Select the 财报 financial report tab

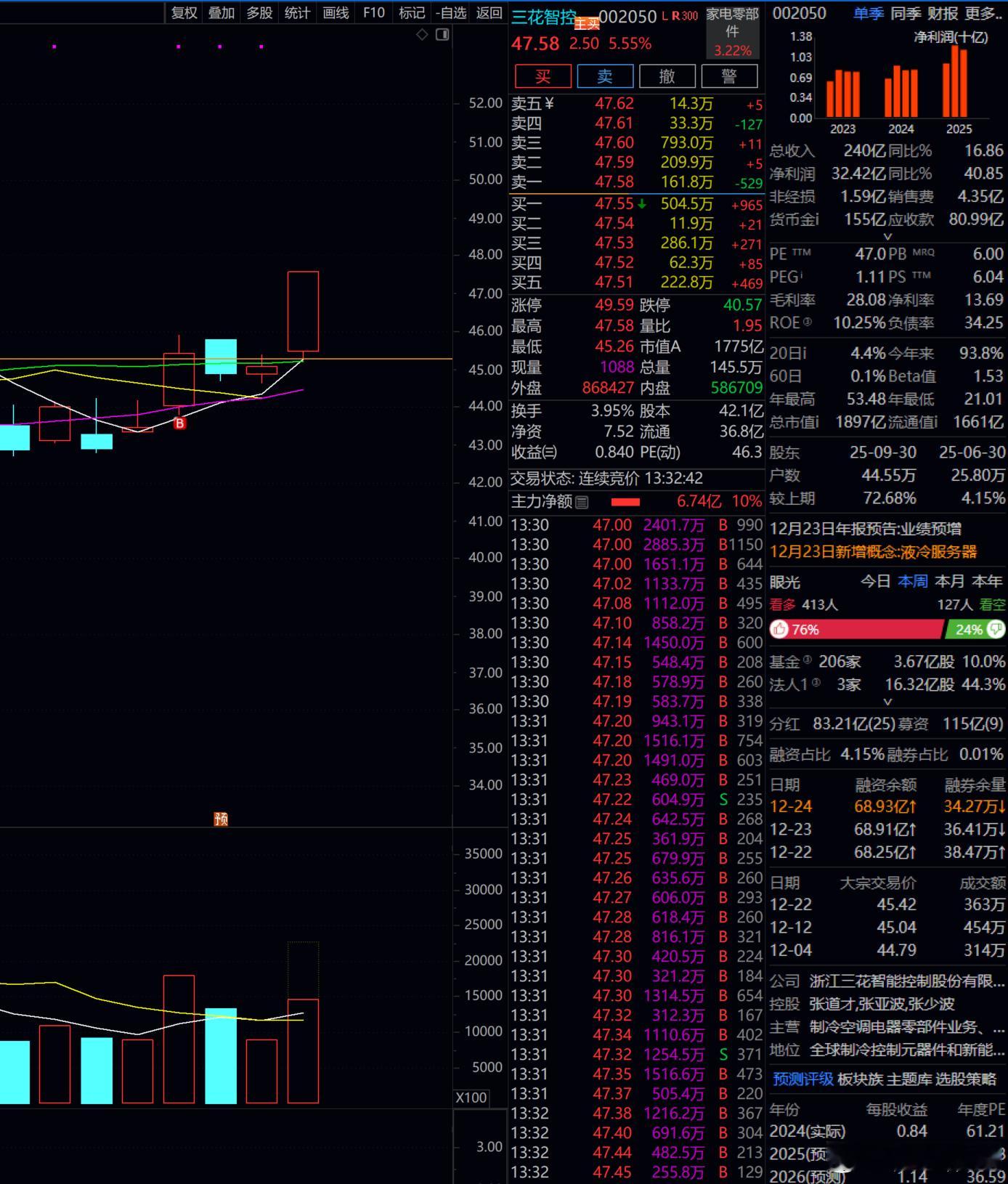tap(943, 13)
